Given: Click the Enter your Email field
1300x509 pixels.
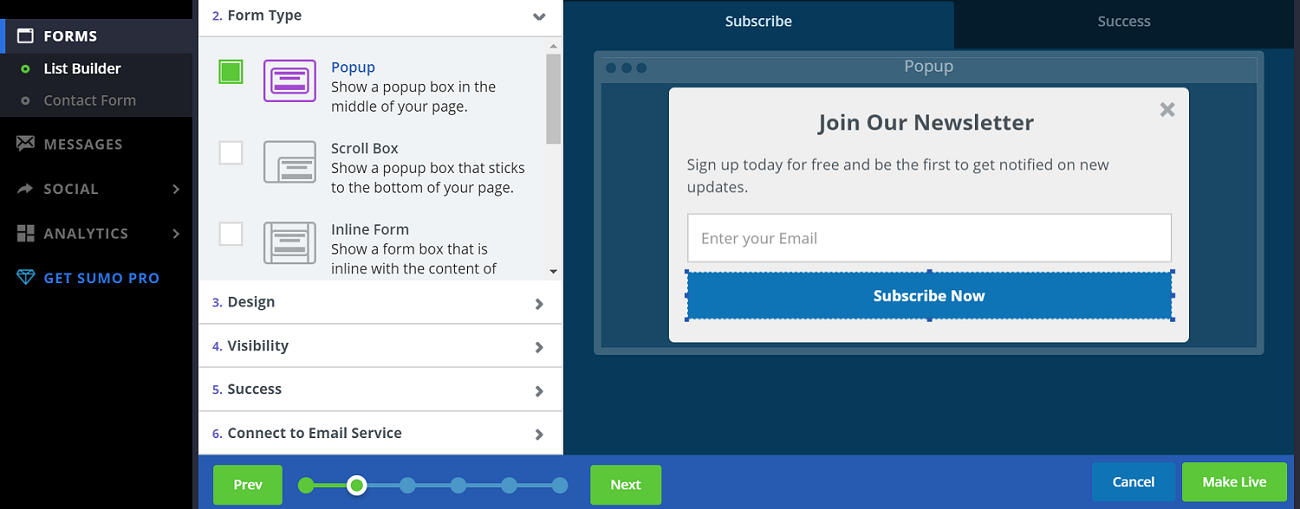Looking at the screenshot, I should [x=928, y=238].
